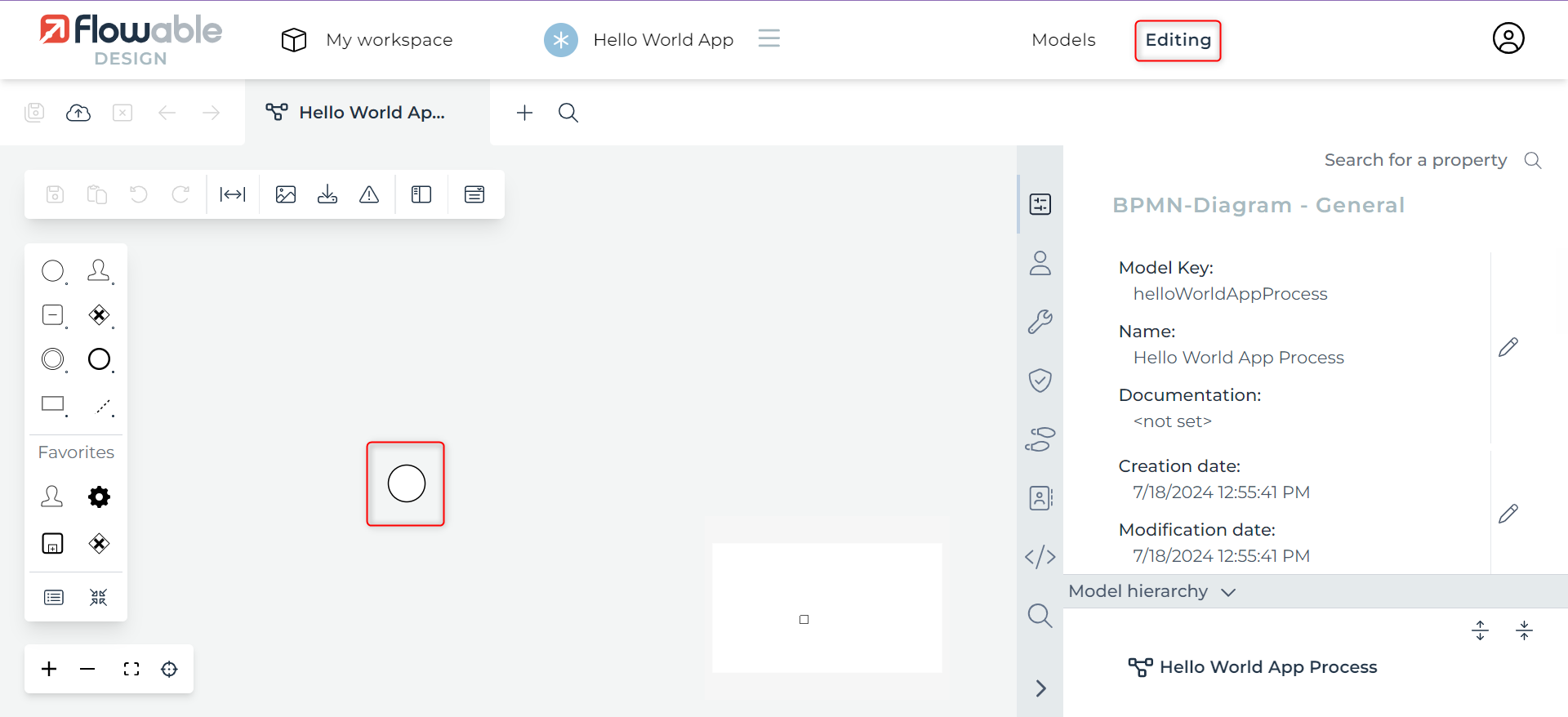Screen dimensions: 1568x717
Task: Edit the Name property pencil button
Action: (1508, 347)
